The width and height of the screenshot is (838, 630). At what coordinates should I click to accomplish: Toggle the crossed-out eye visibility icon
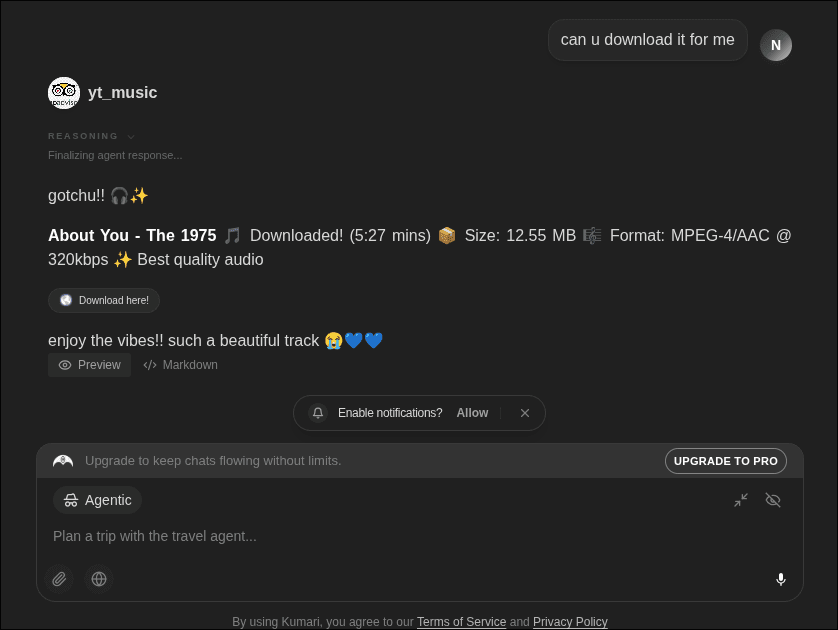tap(773, 500)
